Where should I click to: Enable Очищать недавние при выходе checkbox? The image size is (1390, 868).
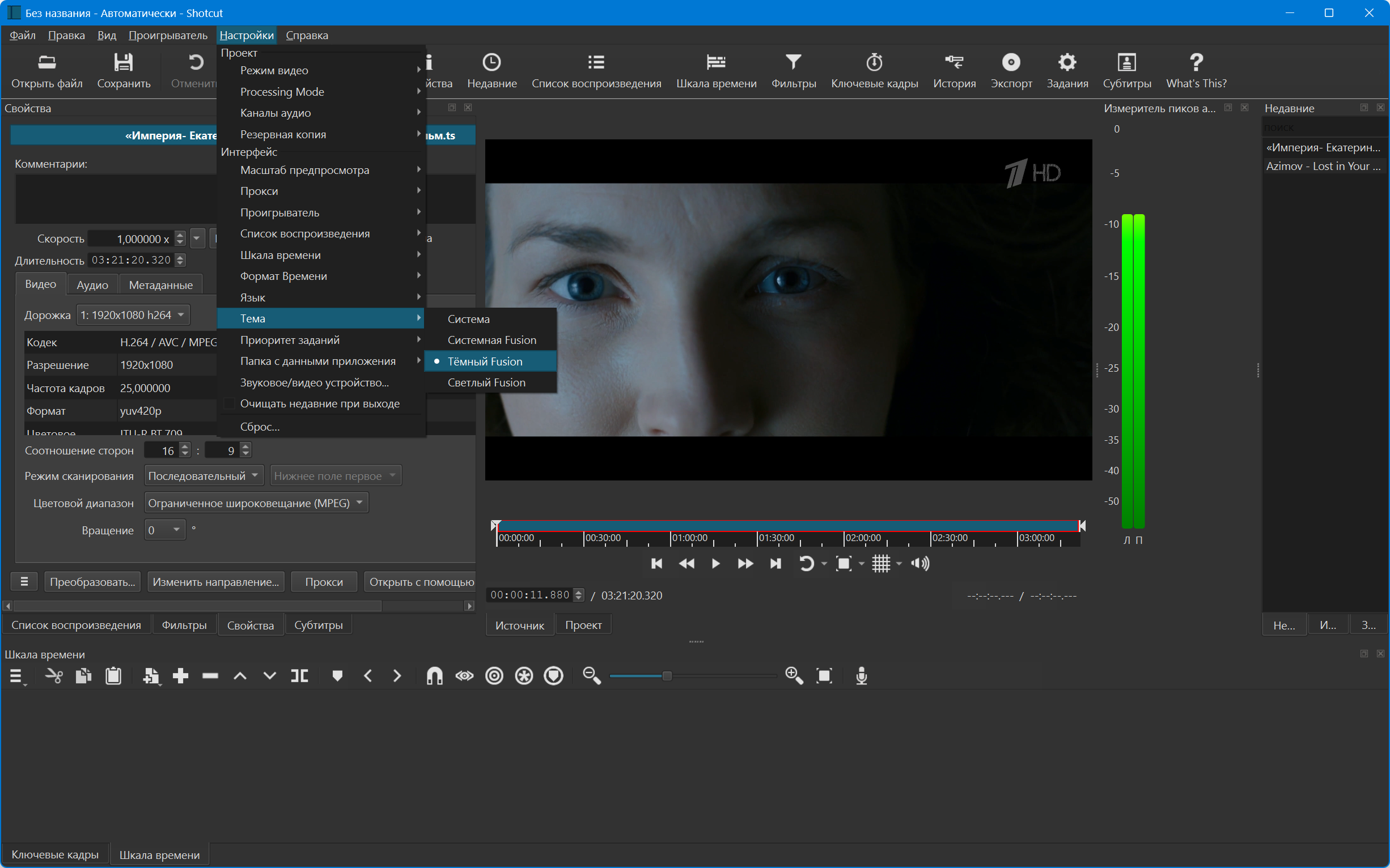229,403
